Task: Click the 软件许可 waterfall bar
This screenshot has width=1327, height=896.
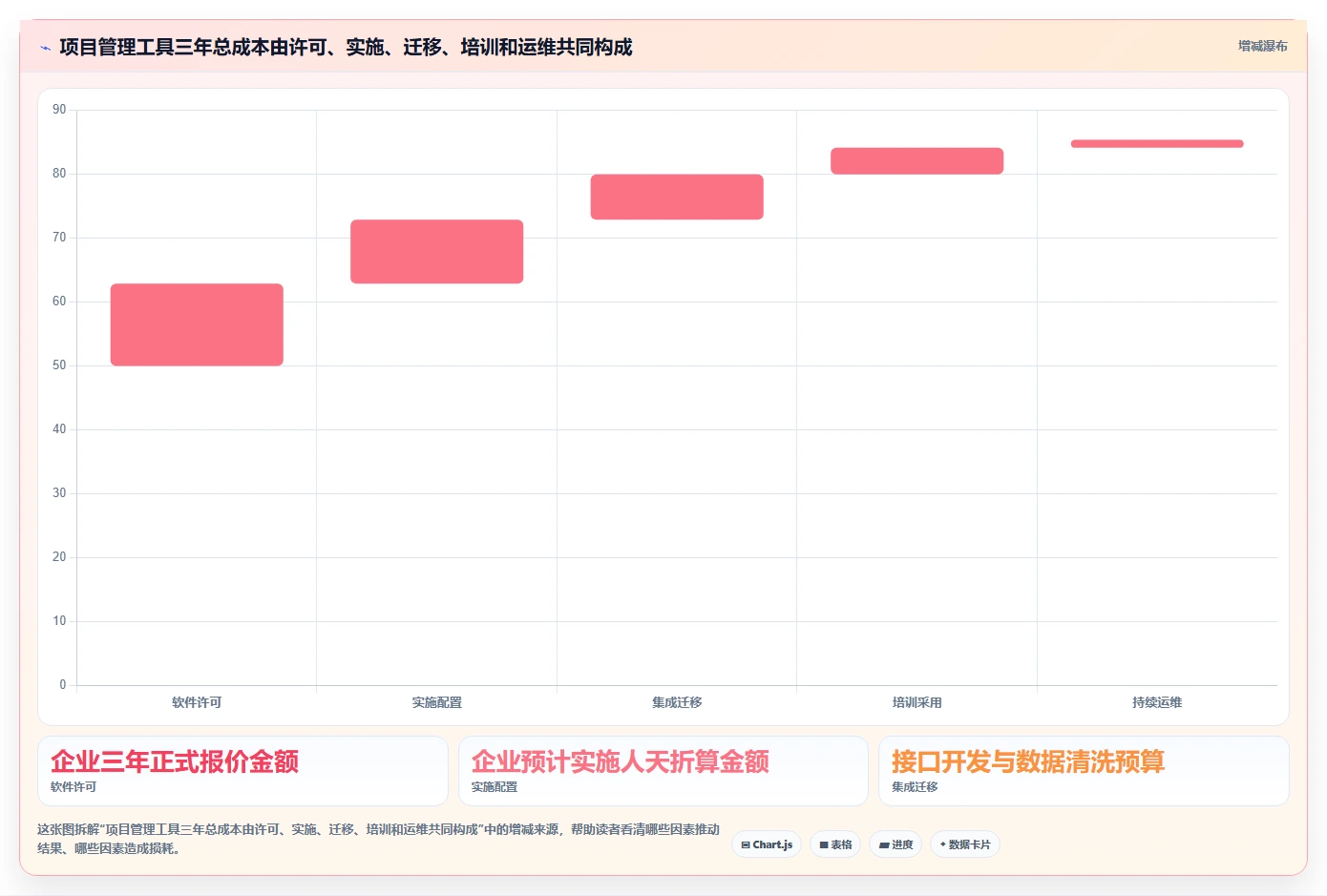Action: coord(197,324)
